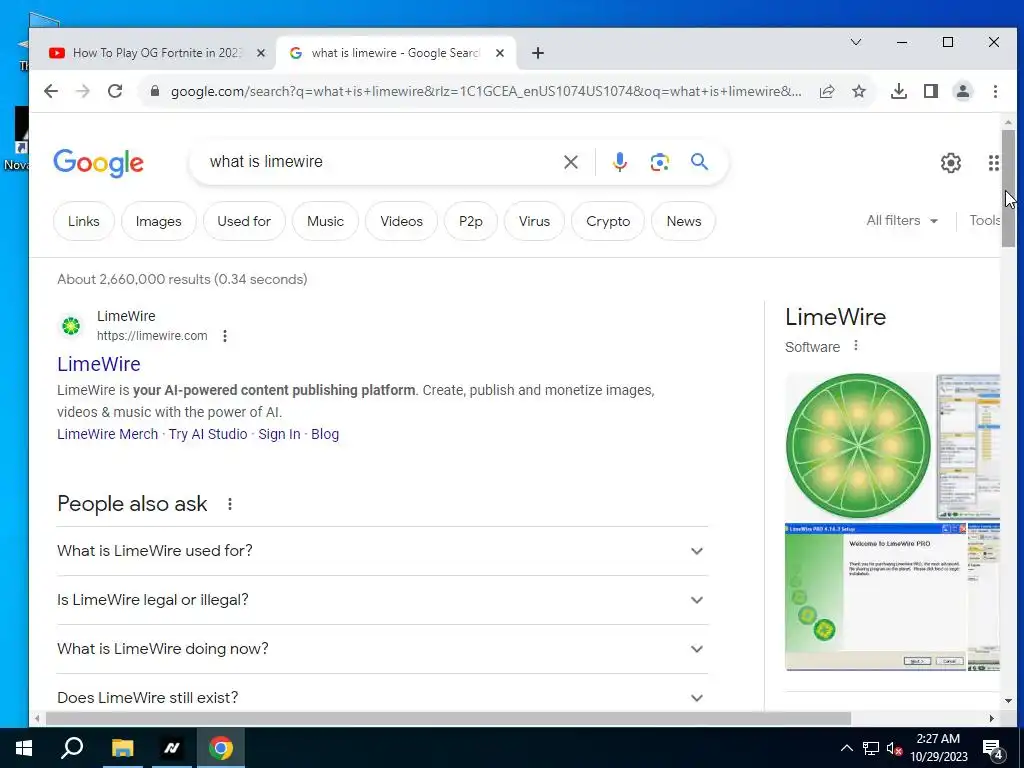The image size is (1024, 768).
Task: Open the LimeWire lime logo image
Action: coord(858,446)
